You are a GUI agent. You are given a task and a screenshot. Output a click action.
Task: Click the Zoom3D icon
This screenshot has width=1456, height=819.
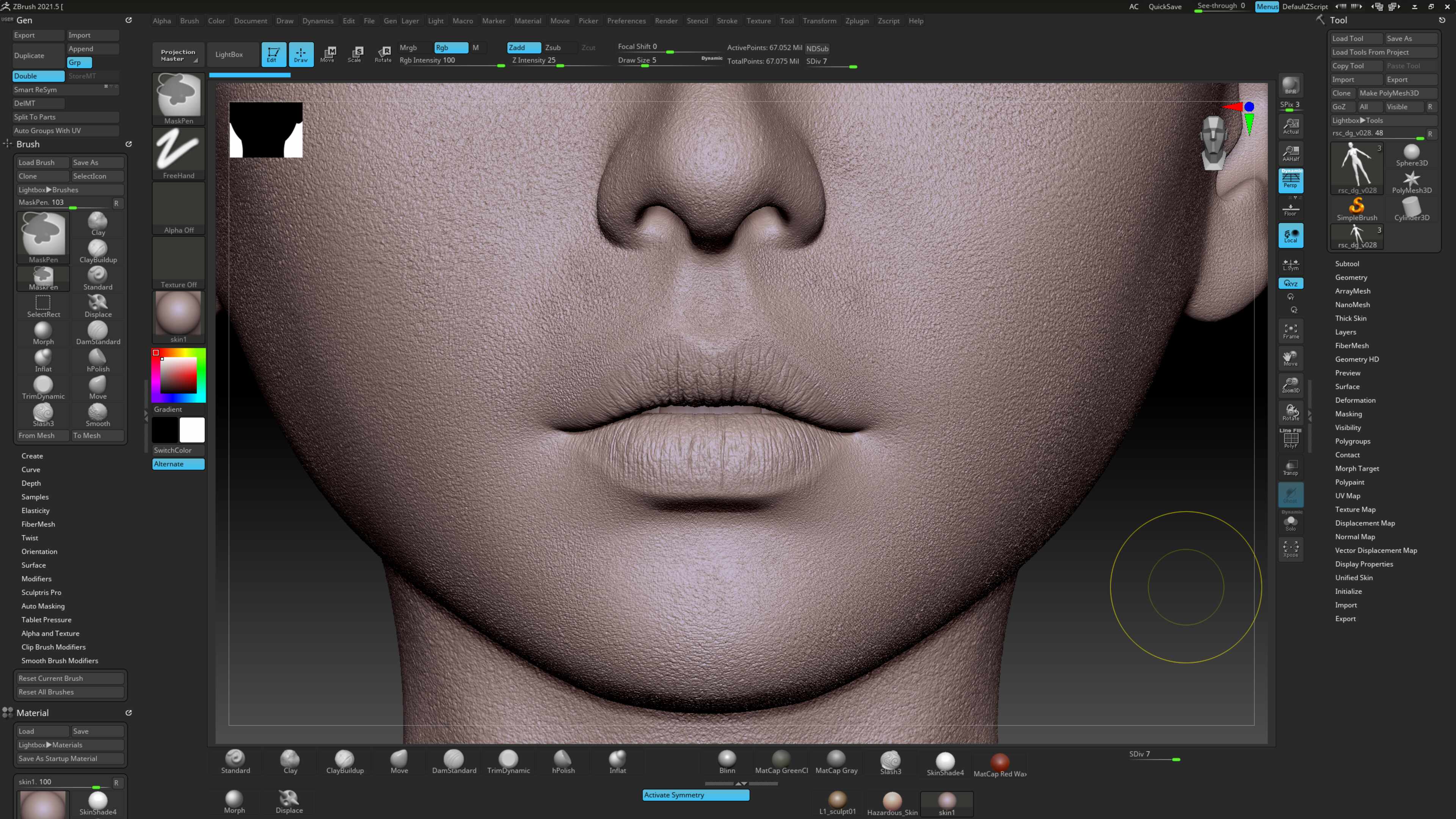1290,385
